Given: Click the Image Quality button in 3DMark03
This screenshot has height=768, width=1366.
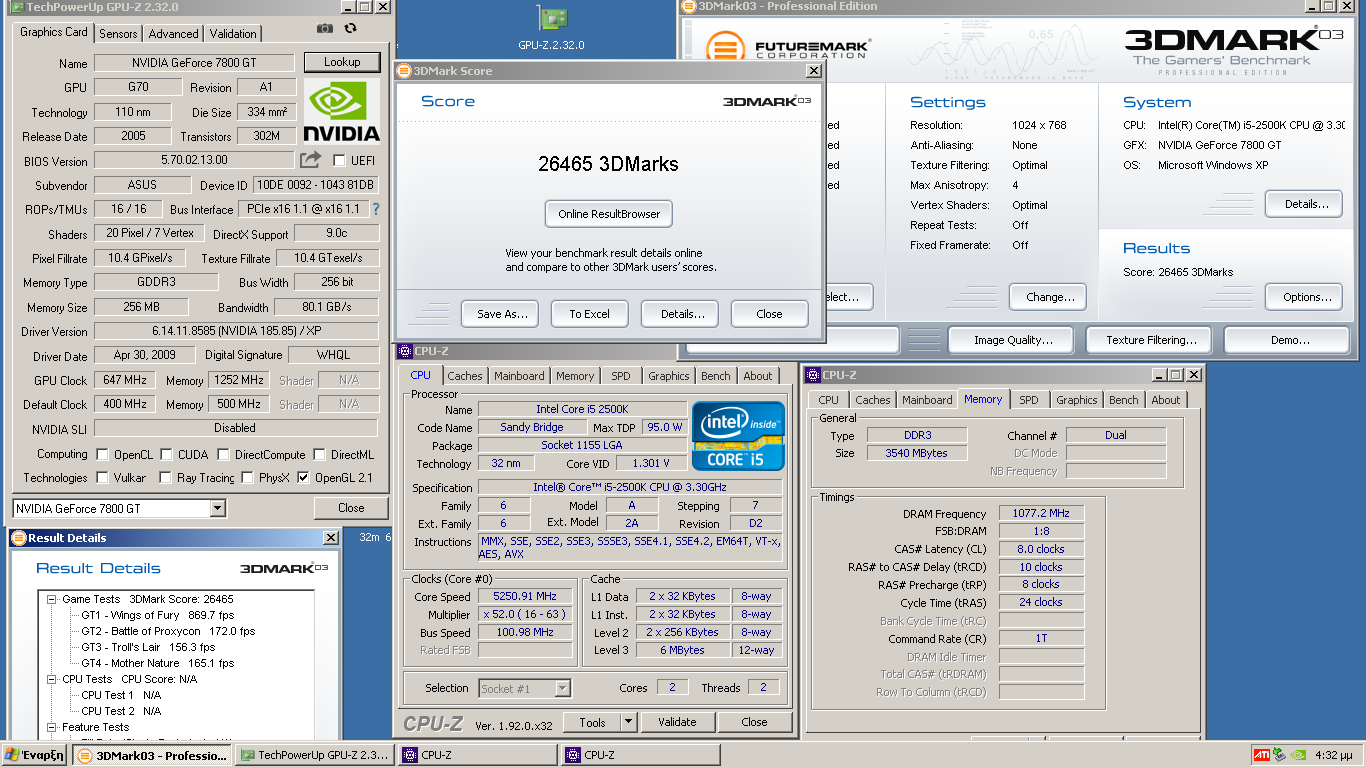Looking at the screenshot, I should point(1013,340).
